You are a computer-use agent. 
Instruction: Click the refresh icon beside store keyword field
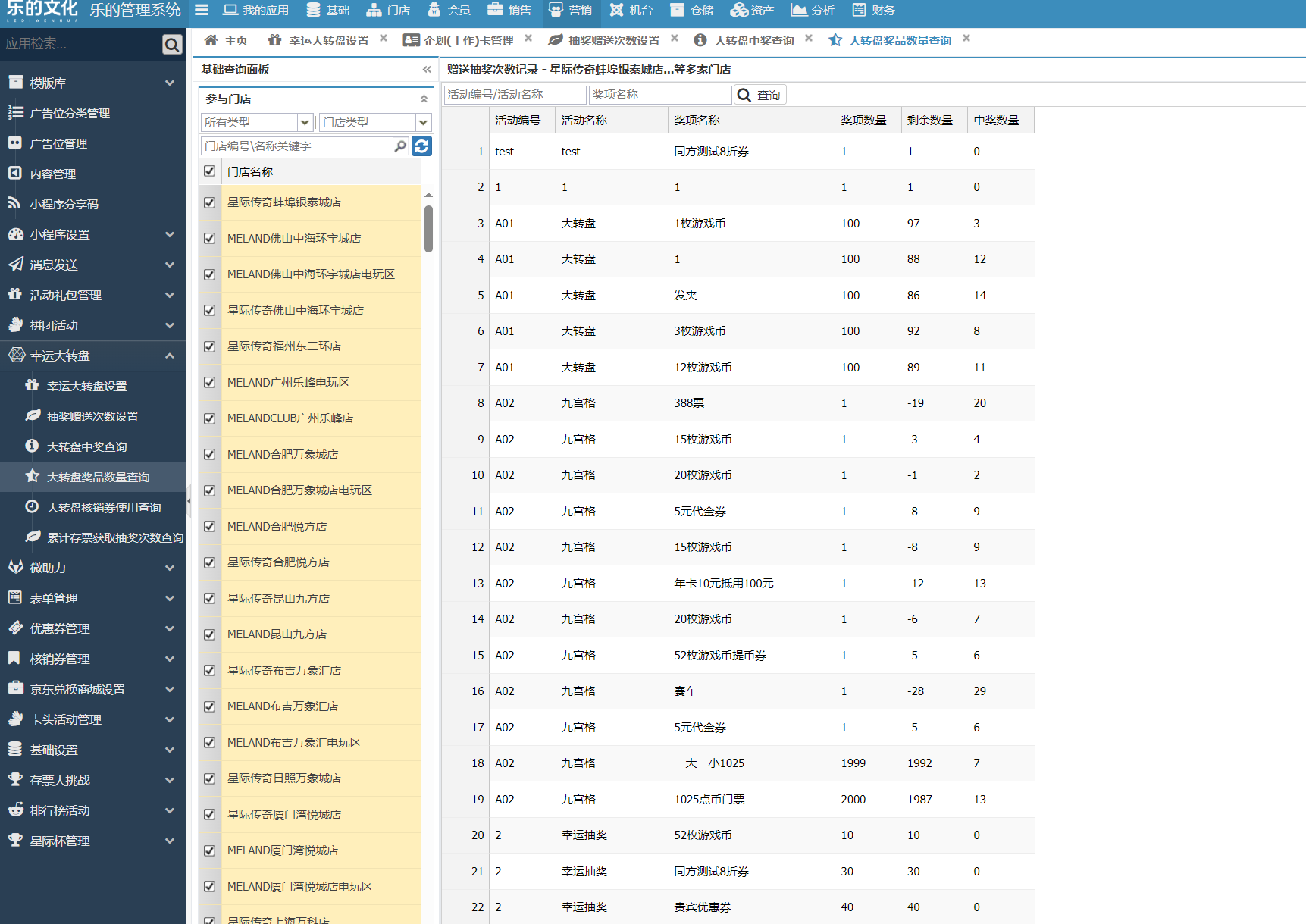pos(422,146)
